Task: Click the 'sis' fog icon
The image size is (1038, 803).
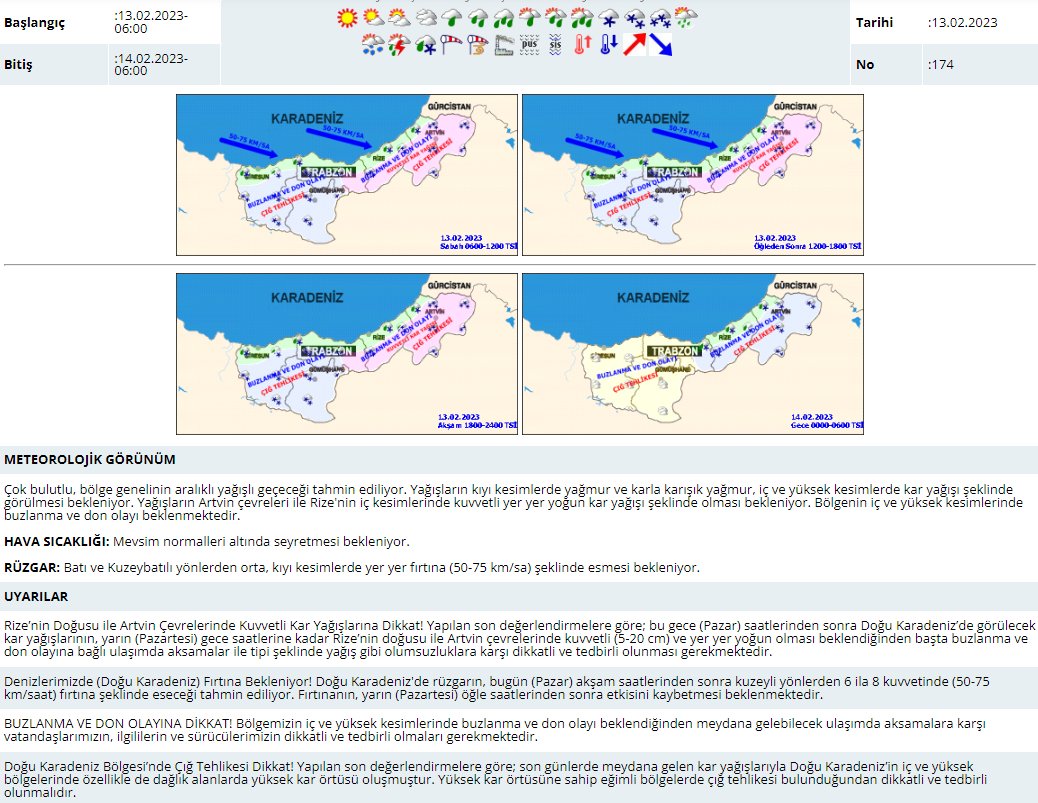Action: coord(556,44)
